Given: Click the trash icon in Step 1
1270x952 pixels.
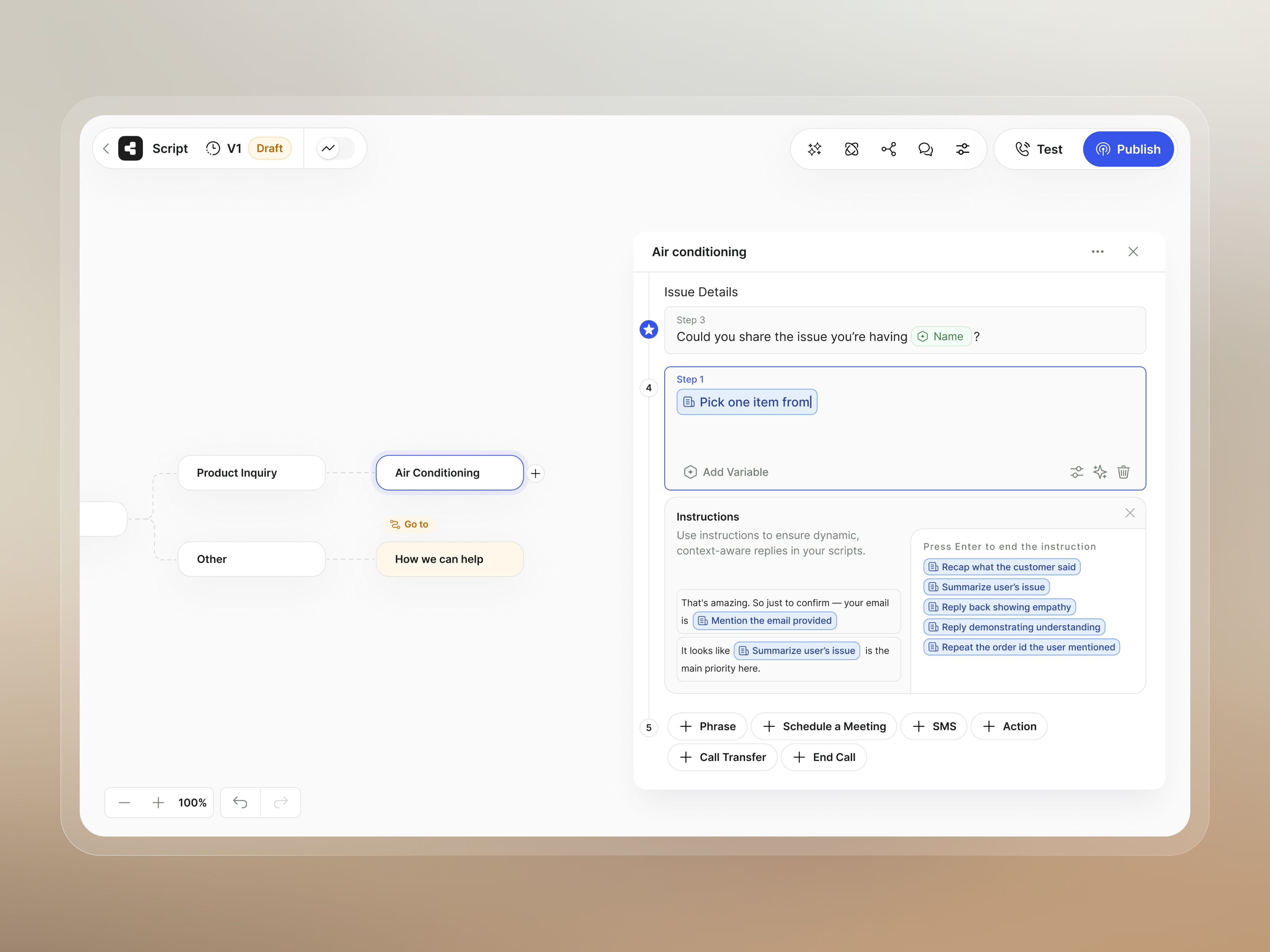Looking at the screenshot, I should pos(1123,472).
